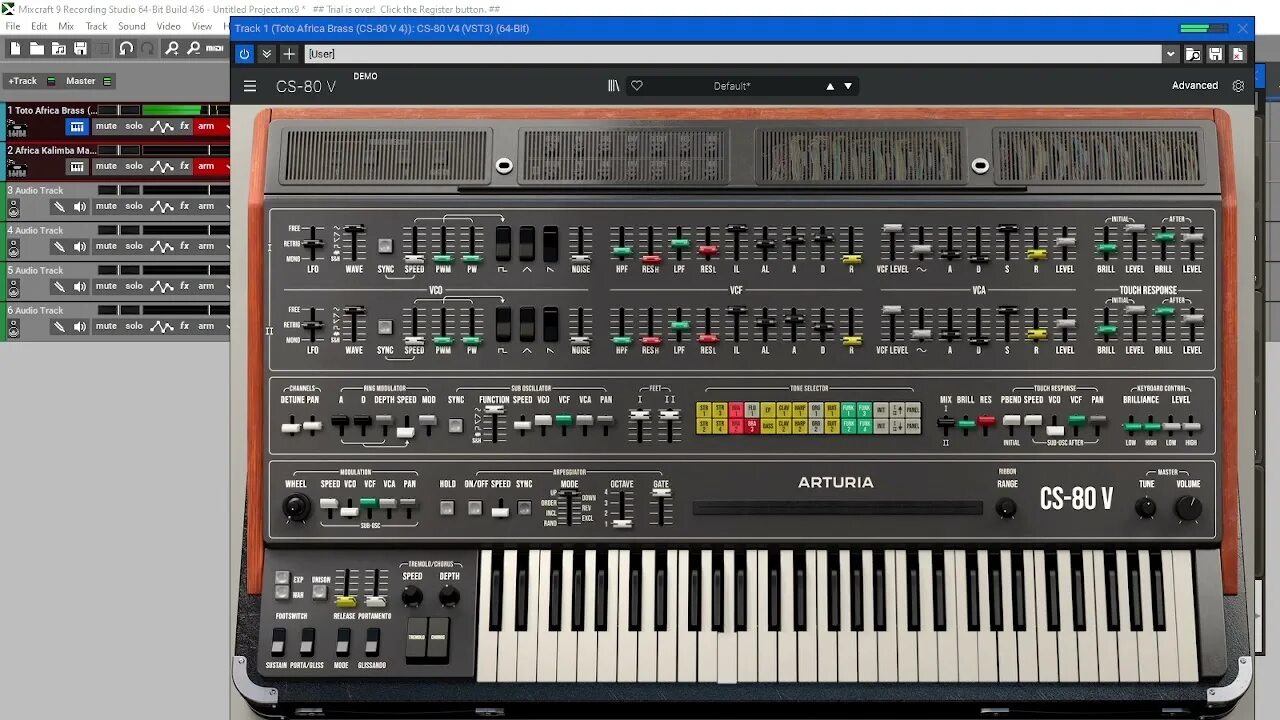
Task: Select next preset with down arrow
Action: (848, 86)
